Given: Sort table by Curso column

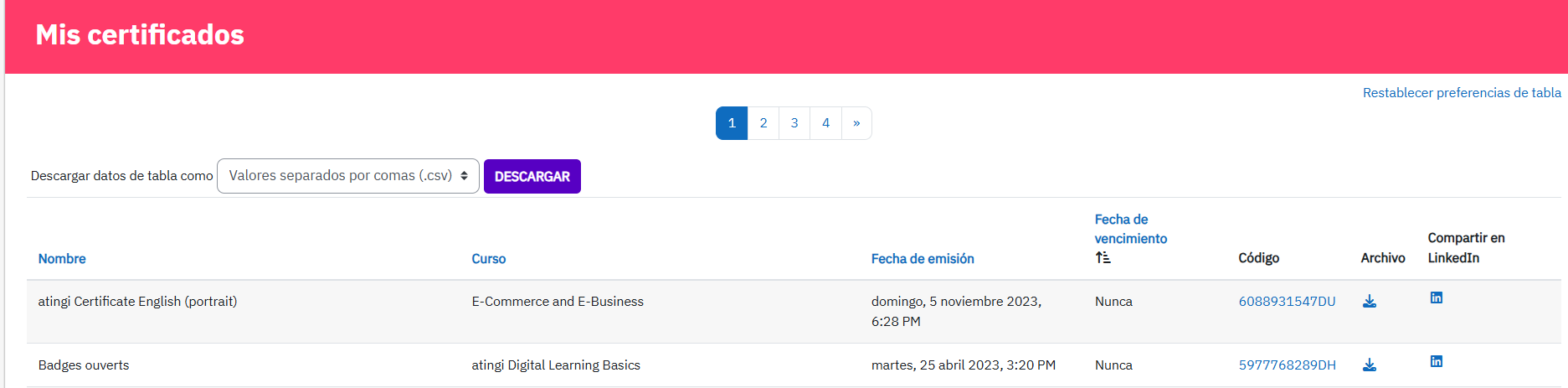Looking at the screenshot, I should (488, 259).
